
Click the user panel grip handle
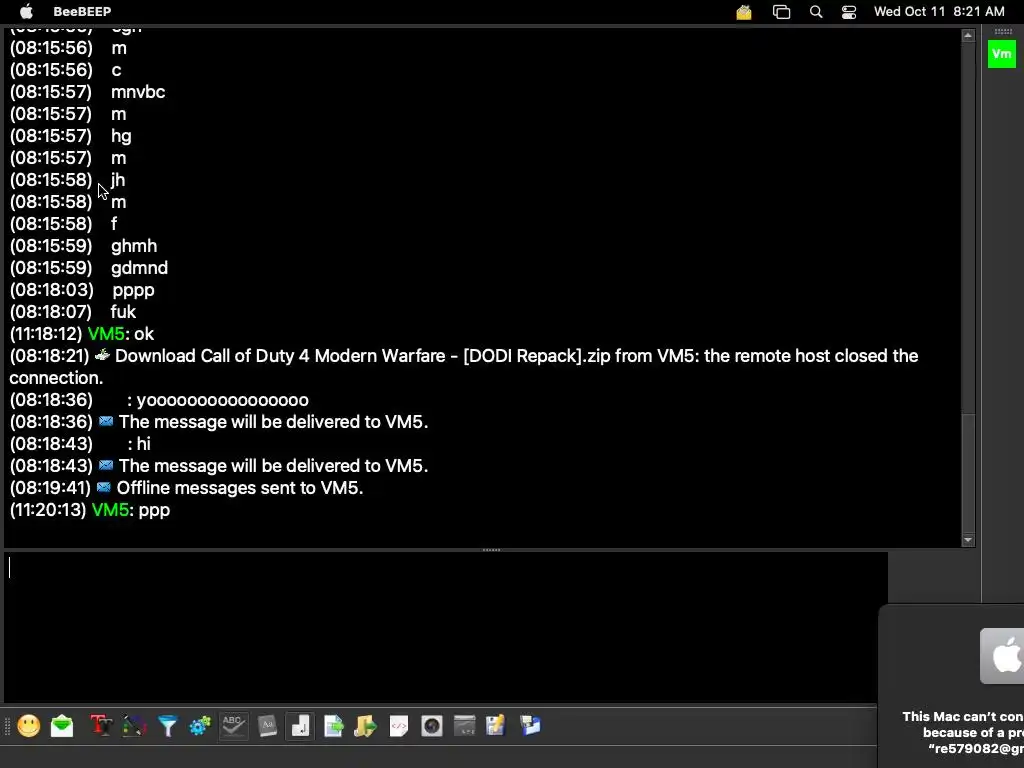(1003, 31)
